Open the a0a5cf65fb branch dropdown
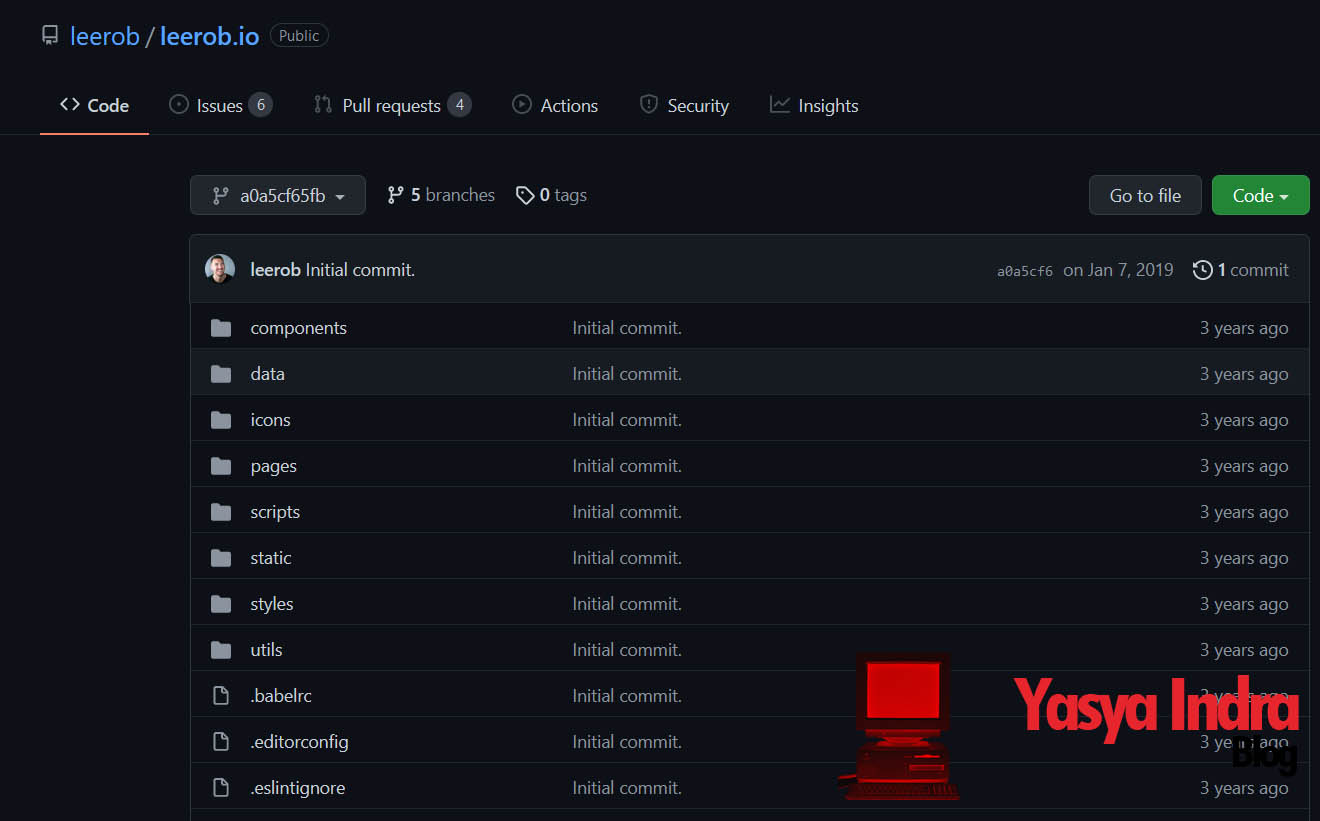This screenshot has height=821, width=1320. pyautogui.click(x=278, y=195)
